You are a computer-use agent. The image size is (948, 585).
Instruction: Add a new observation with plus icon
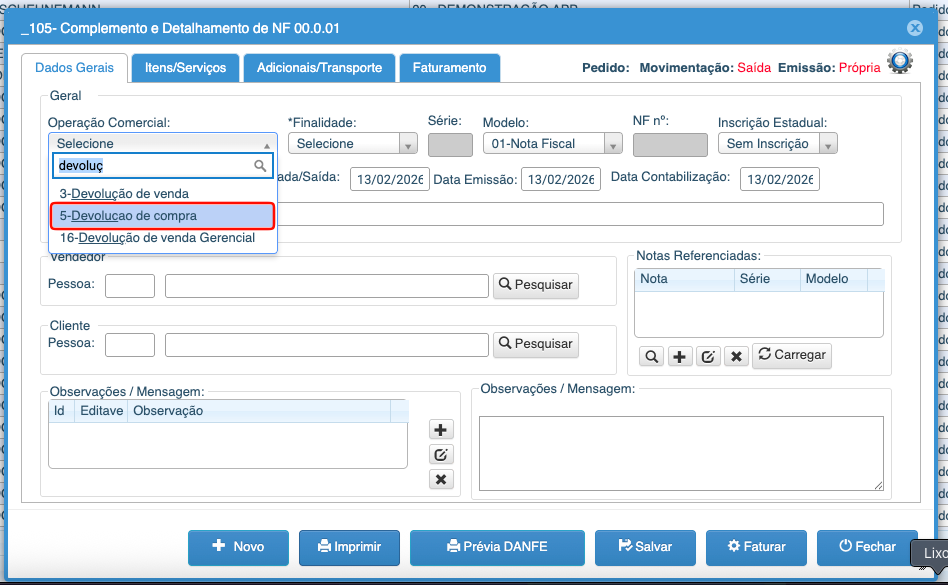[x=441, y=429]
